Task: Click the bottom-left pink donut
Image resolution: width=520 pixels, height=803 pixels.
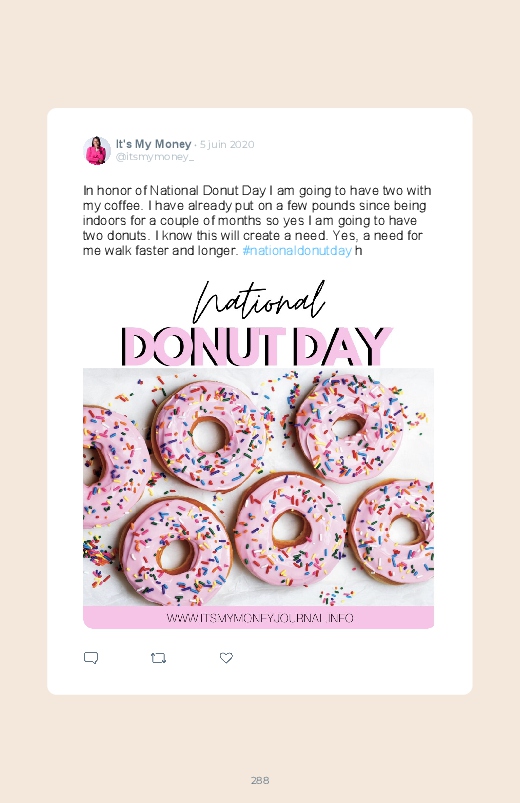Action: [176, 553]
